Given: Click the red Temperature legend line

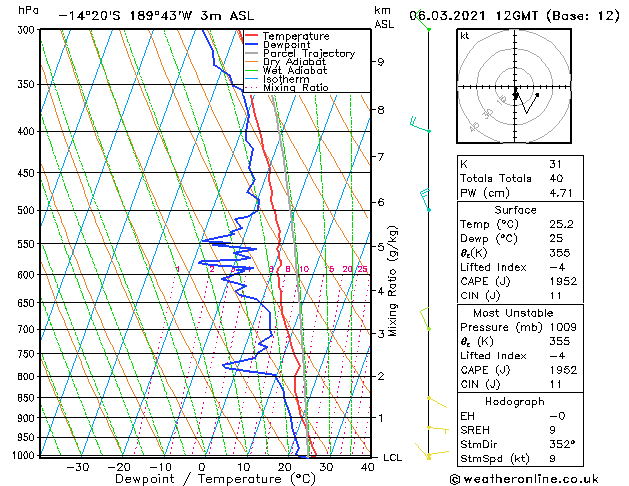Looking at the screenshot, I should [251, 36].
